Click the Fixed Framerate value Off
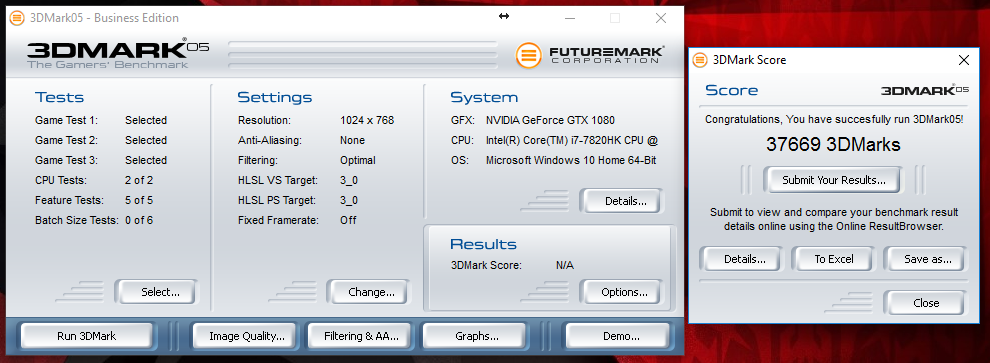 point(348,220)
